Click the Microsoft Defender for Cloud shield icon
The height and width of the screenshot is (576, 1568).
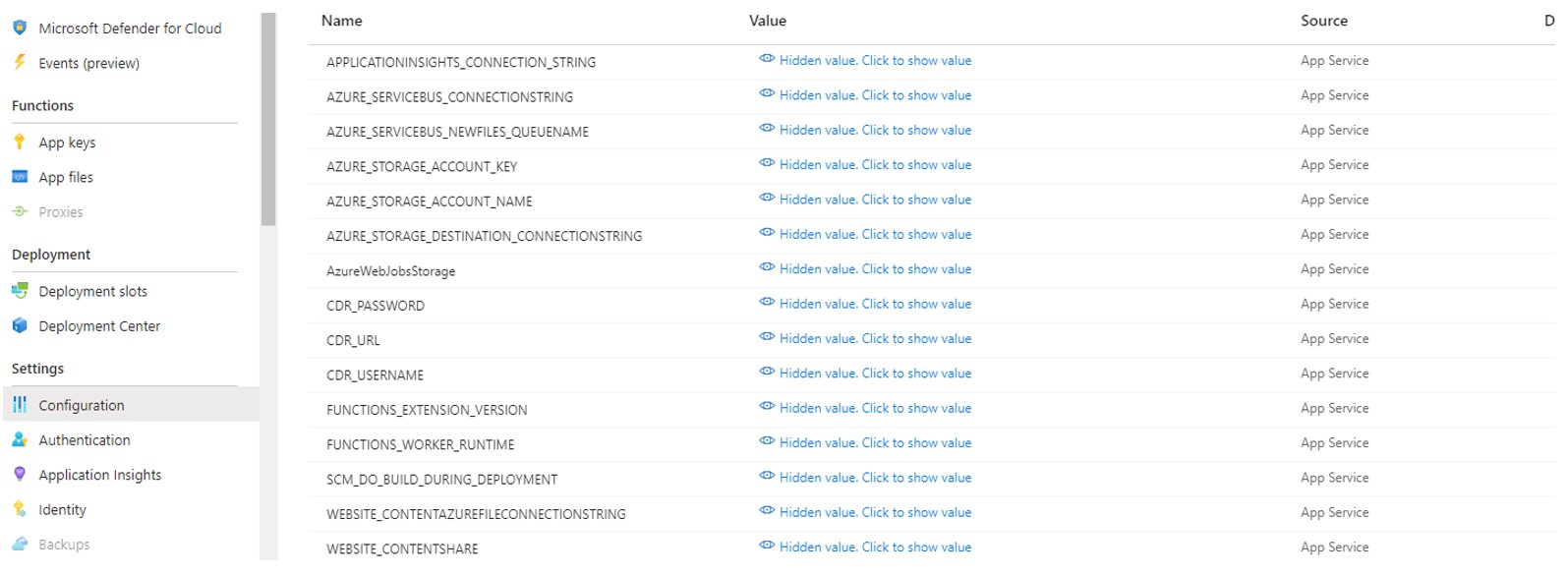20,29
